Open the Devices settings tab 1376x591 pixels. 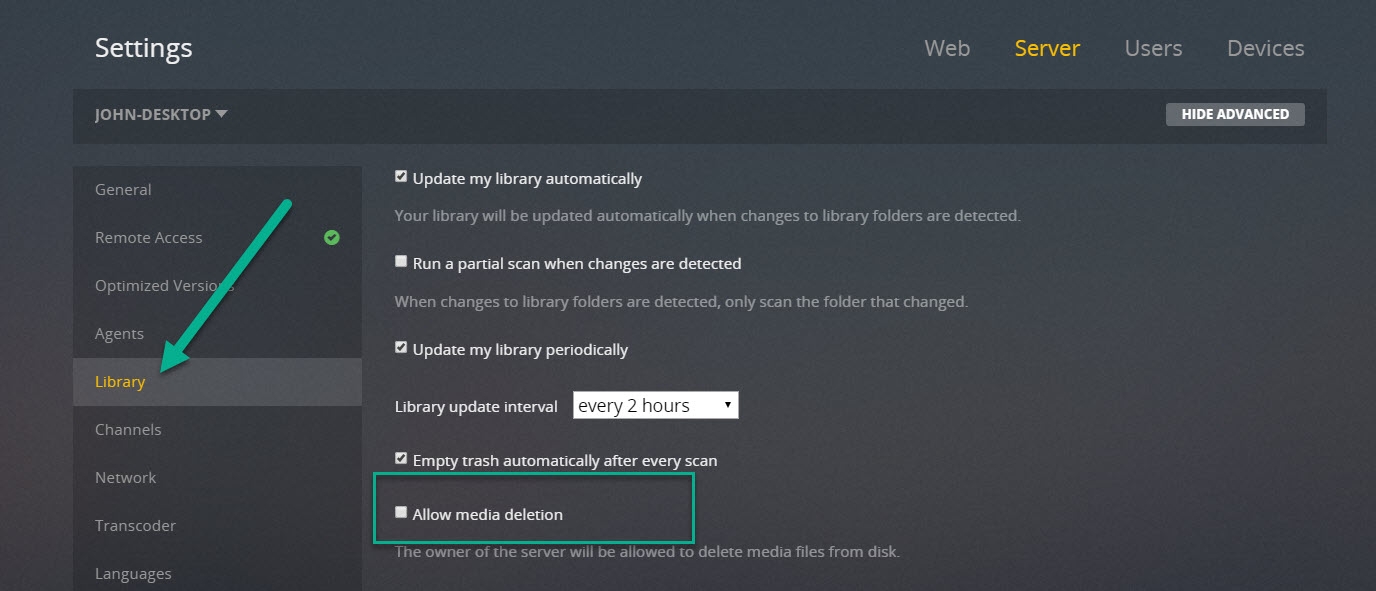point(1265,48)
